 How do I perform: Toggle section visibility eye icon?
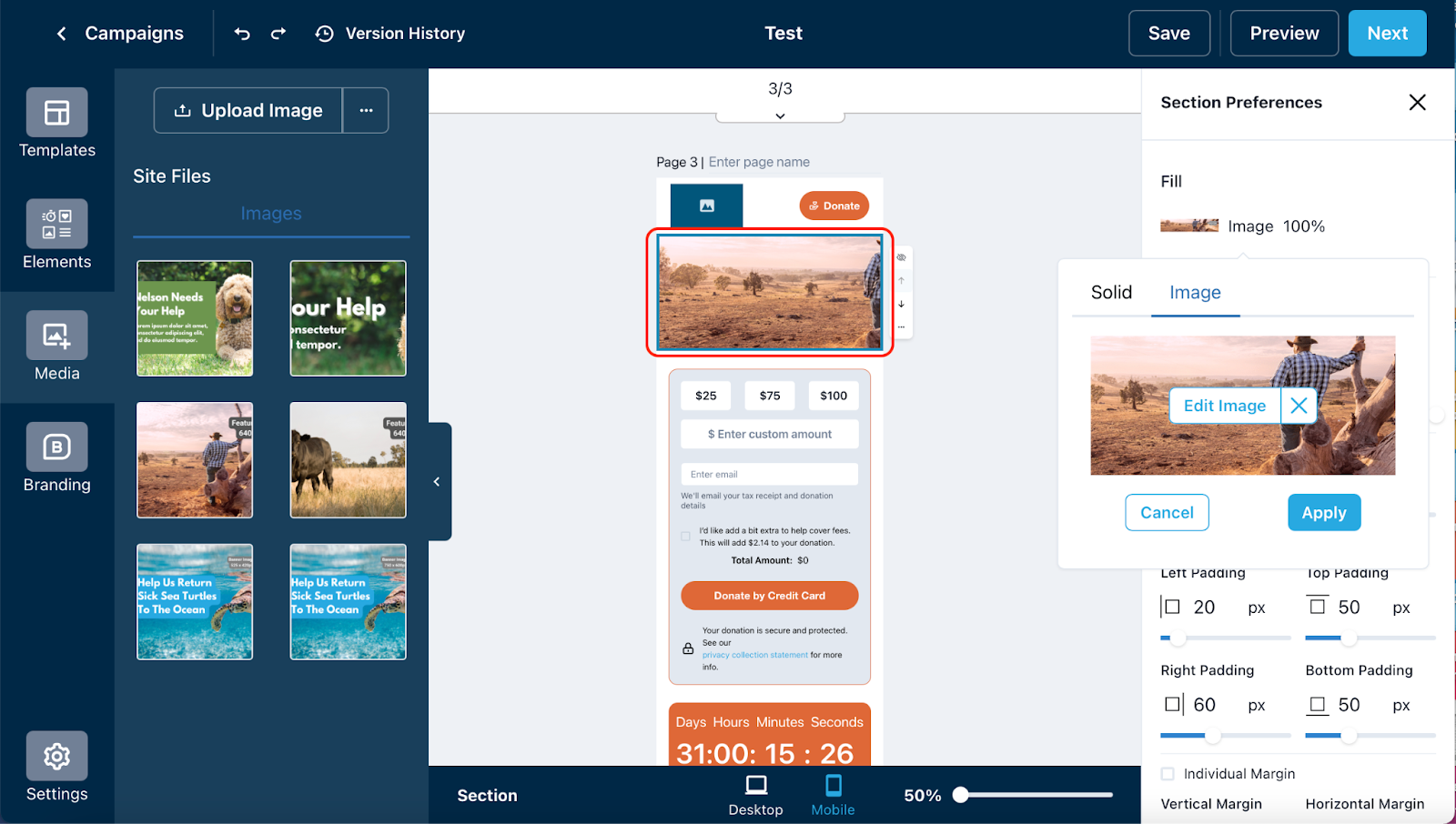[902, 257]
